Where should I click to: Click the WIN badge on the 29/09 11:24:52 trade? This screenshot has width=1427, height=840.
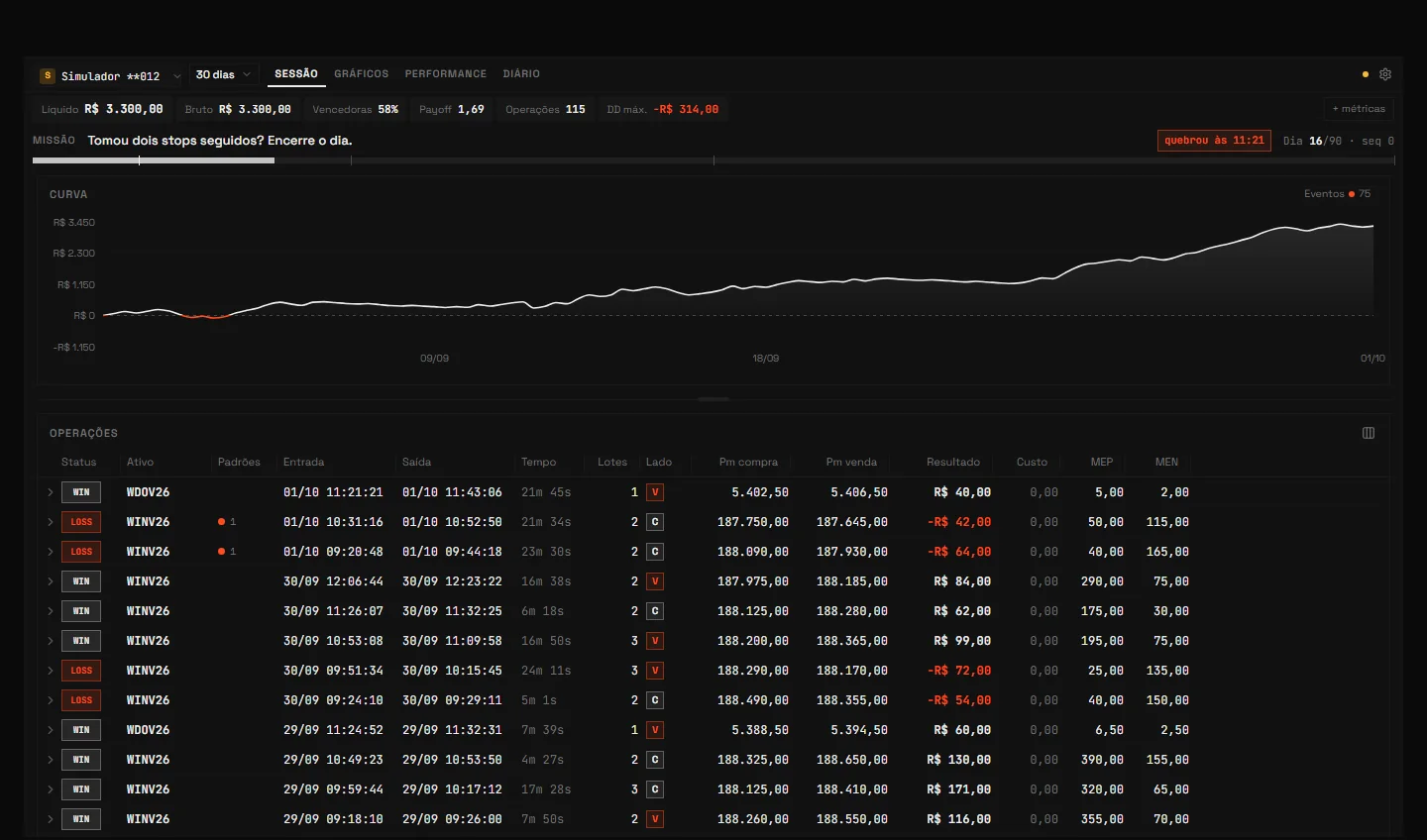tap(81, 730)
